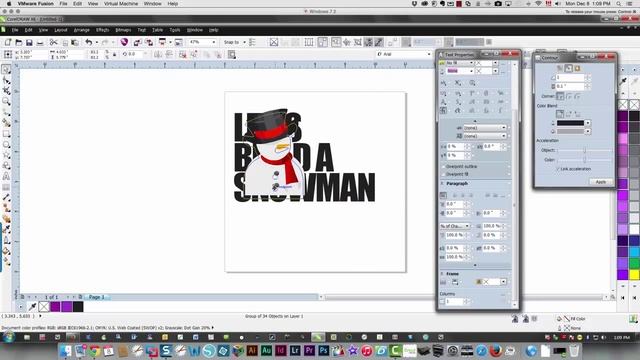Click the New document icon
Image resolution: width=640 pixels, height=360 pixels.
tap(8, 42)
